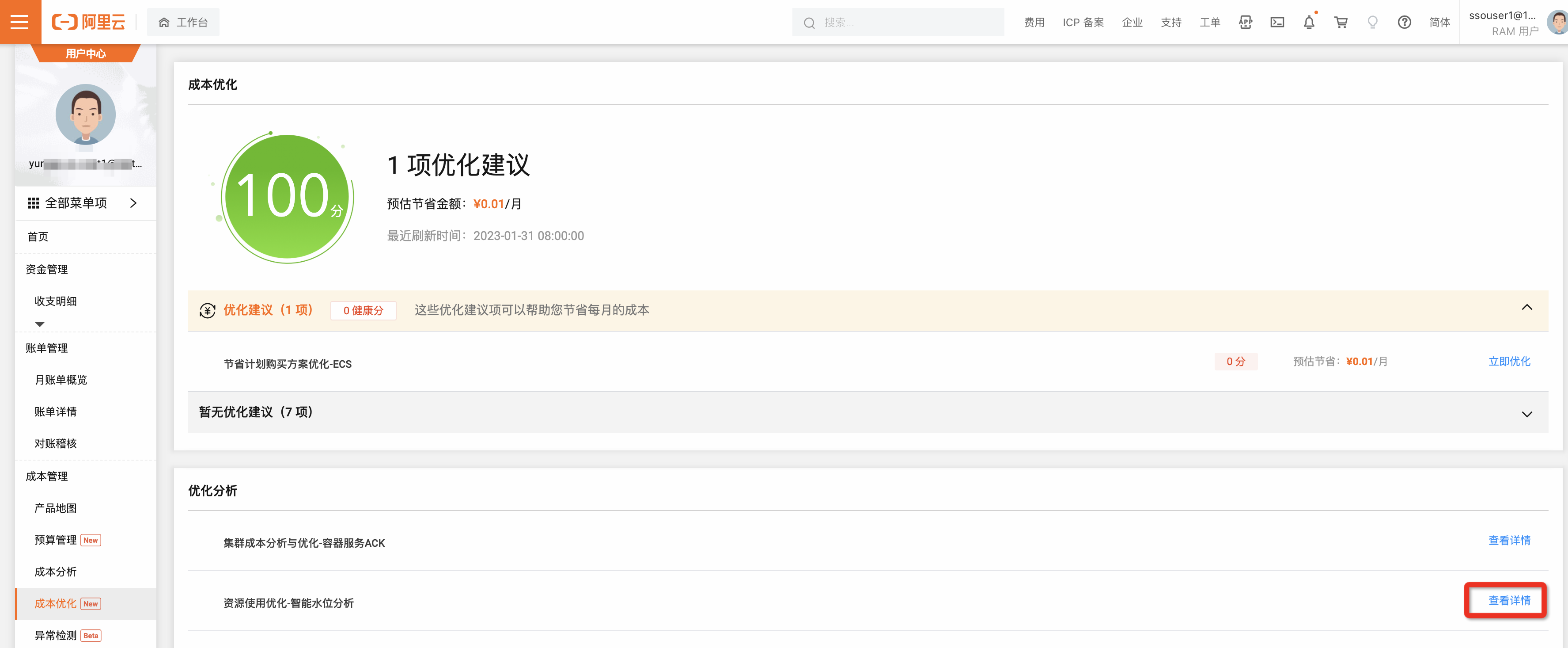The width and height of the screenshot is (1568, 648).
Task: Open 成本分析 in the sidebar
Action: [55, 572]
